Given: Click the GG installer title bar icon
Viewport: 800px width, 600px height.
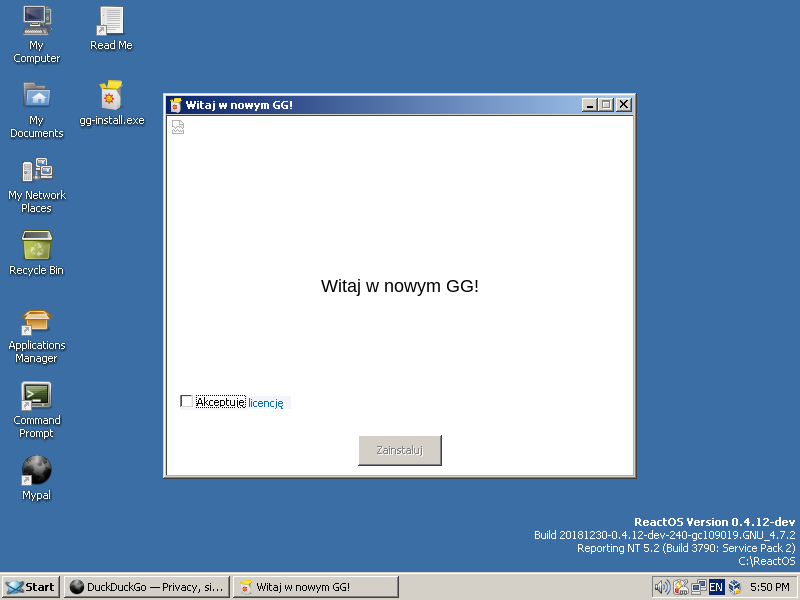Looking at the screenshot, I should pyautogui.click(x=176, y=105).
